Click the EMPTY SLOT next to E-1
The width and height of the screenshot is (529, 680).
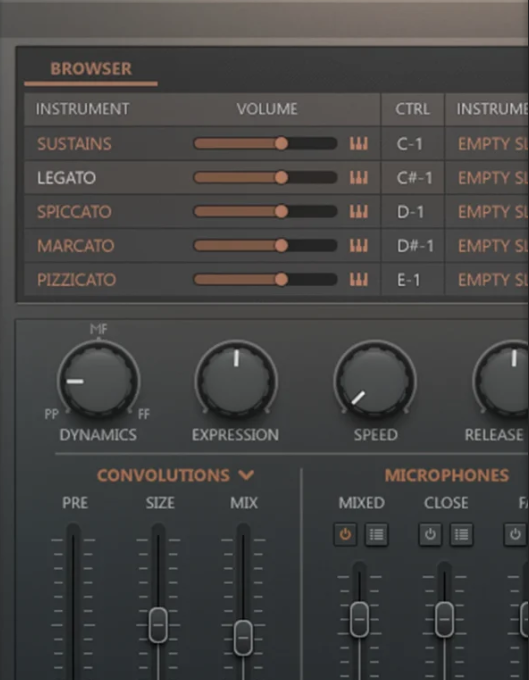[x=493, y=280]
